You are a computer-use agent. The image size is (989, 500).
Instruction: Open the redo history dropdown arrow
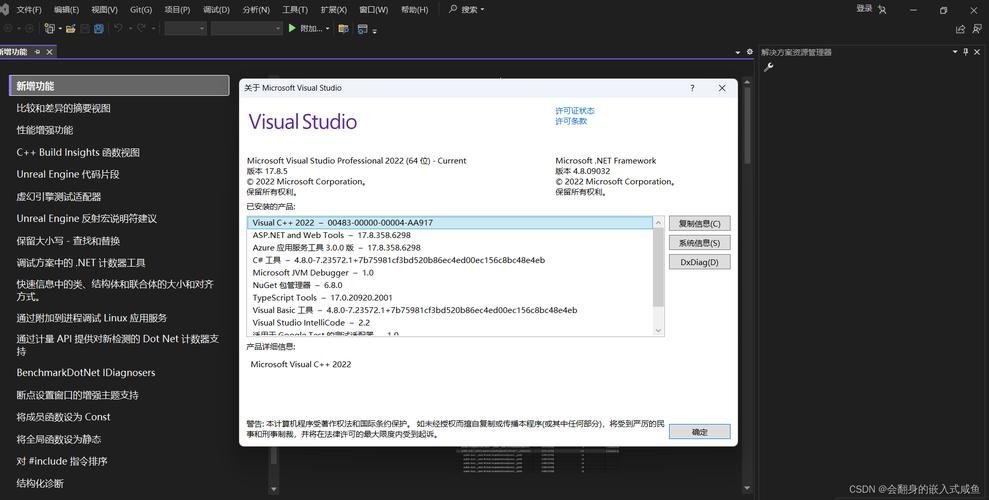(x=153, y=29)
